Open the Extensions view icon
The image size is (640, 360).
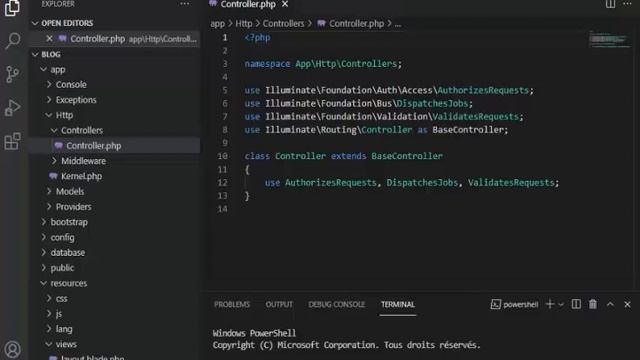pos(12,141)
